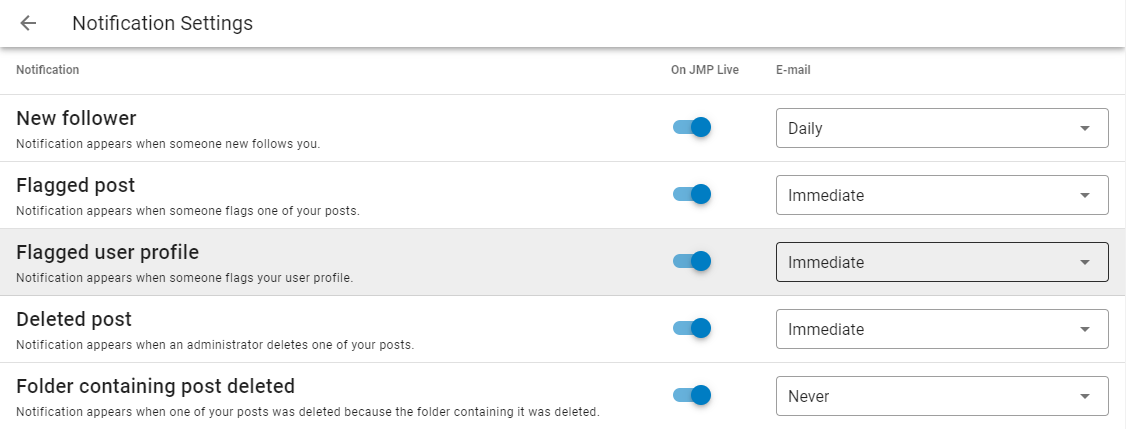Click the back arrow icon
Screen dimensions: 1126x429
click(28, 23)
